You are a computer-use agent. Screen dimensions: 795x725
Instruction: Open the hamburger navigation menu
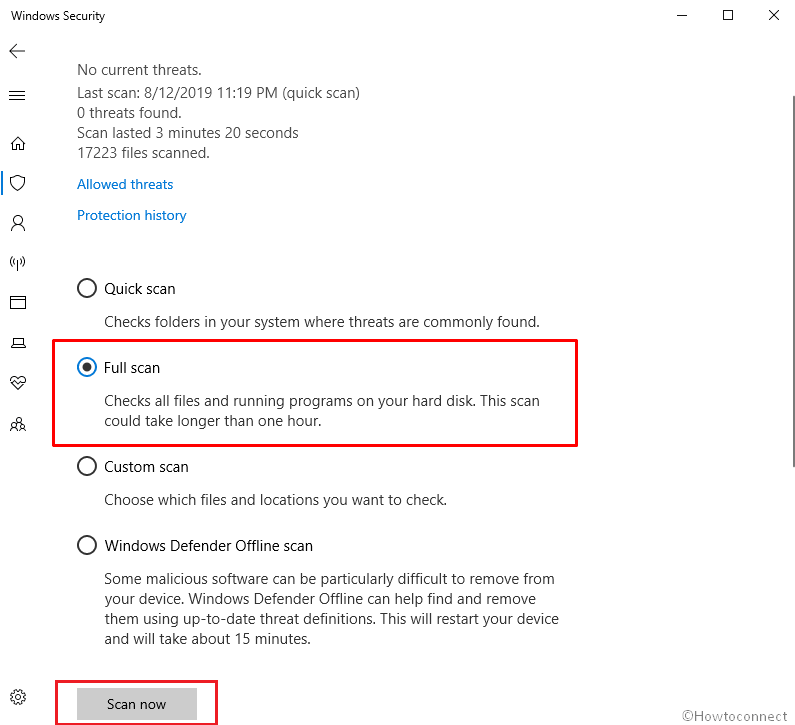pyautogui.click(x=17, y=95)
